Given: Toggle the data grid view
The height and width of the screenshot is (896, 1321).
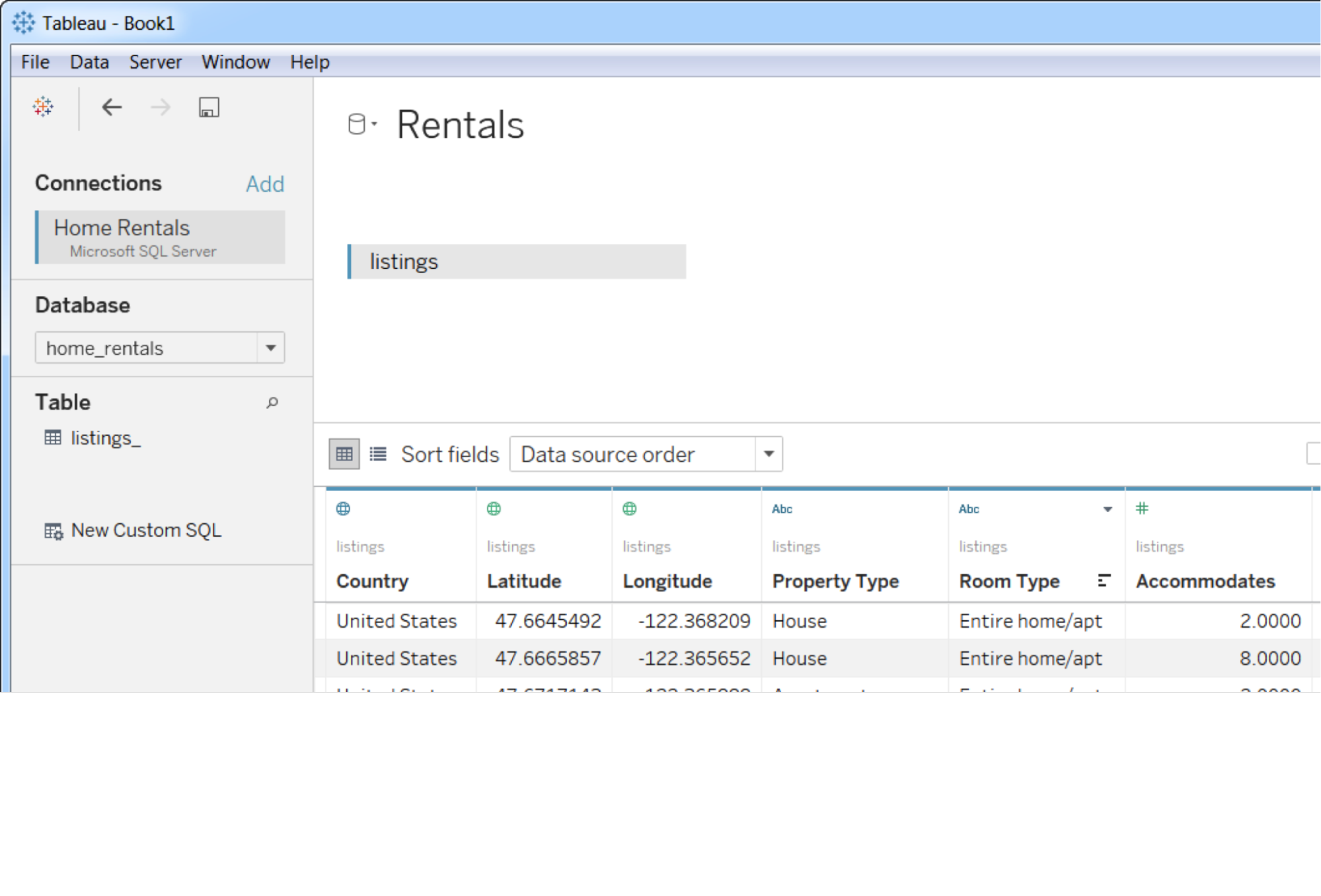Looking at the screenshot, I should (343, 454).
